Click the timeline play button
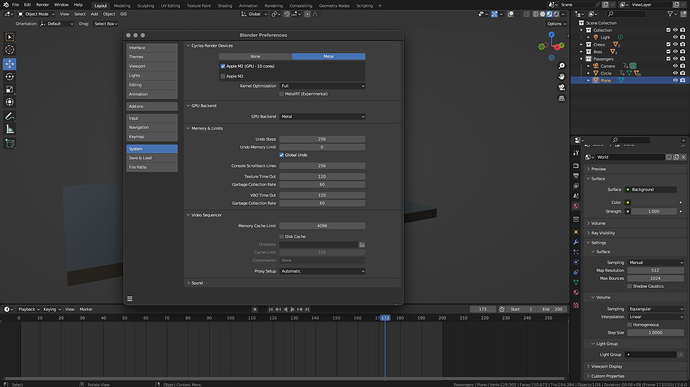Viewport: 690px width, 387px height. pos(292,310)
